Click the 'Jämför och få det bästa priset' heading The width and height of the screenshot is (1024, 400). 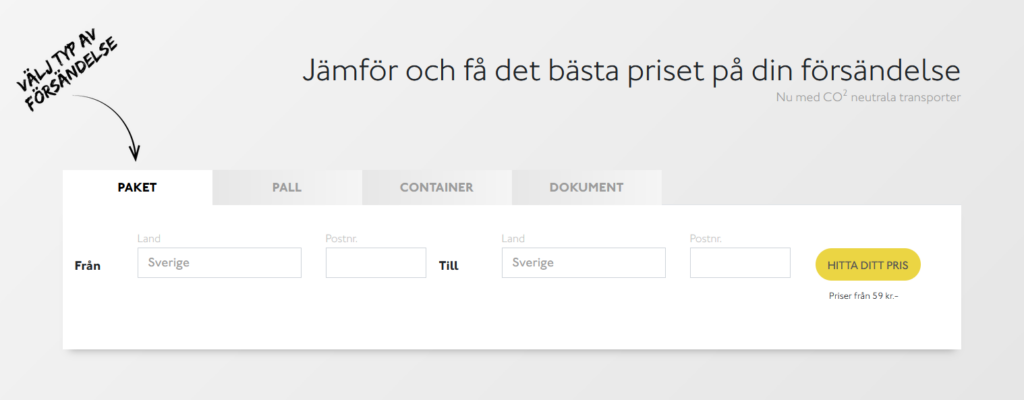coord(631,71)
